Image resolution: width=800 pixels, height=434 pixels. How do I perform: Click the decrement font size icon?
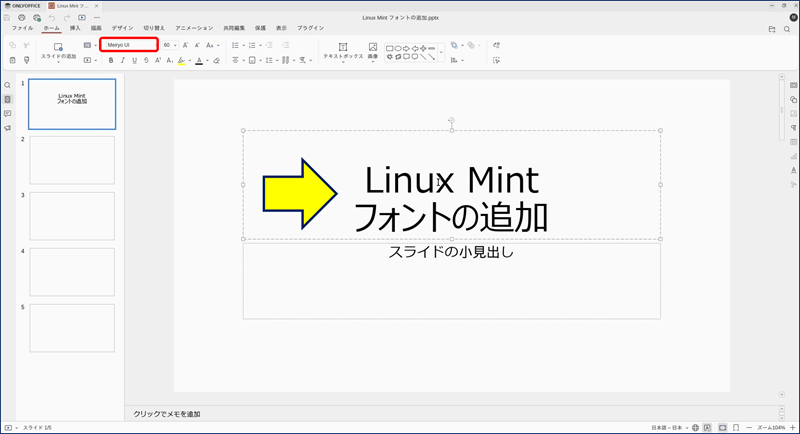[197, 45]
